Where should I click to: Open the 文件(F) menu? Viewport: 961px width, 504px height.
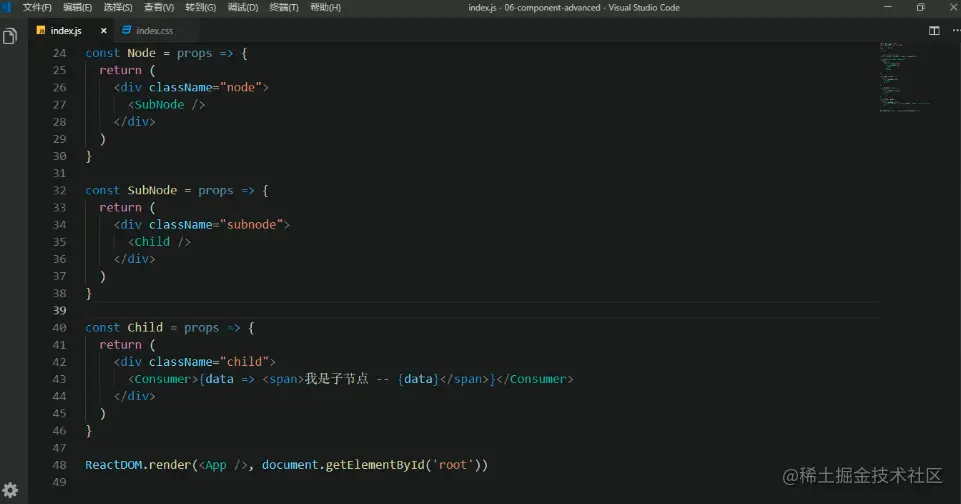(x=37, y=7)
